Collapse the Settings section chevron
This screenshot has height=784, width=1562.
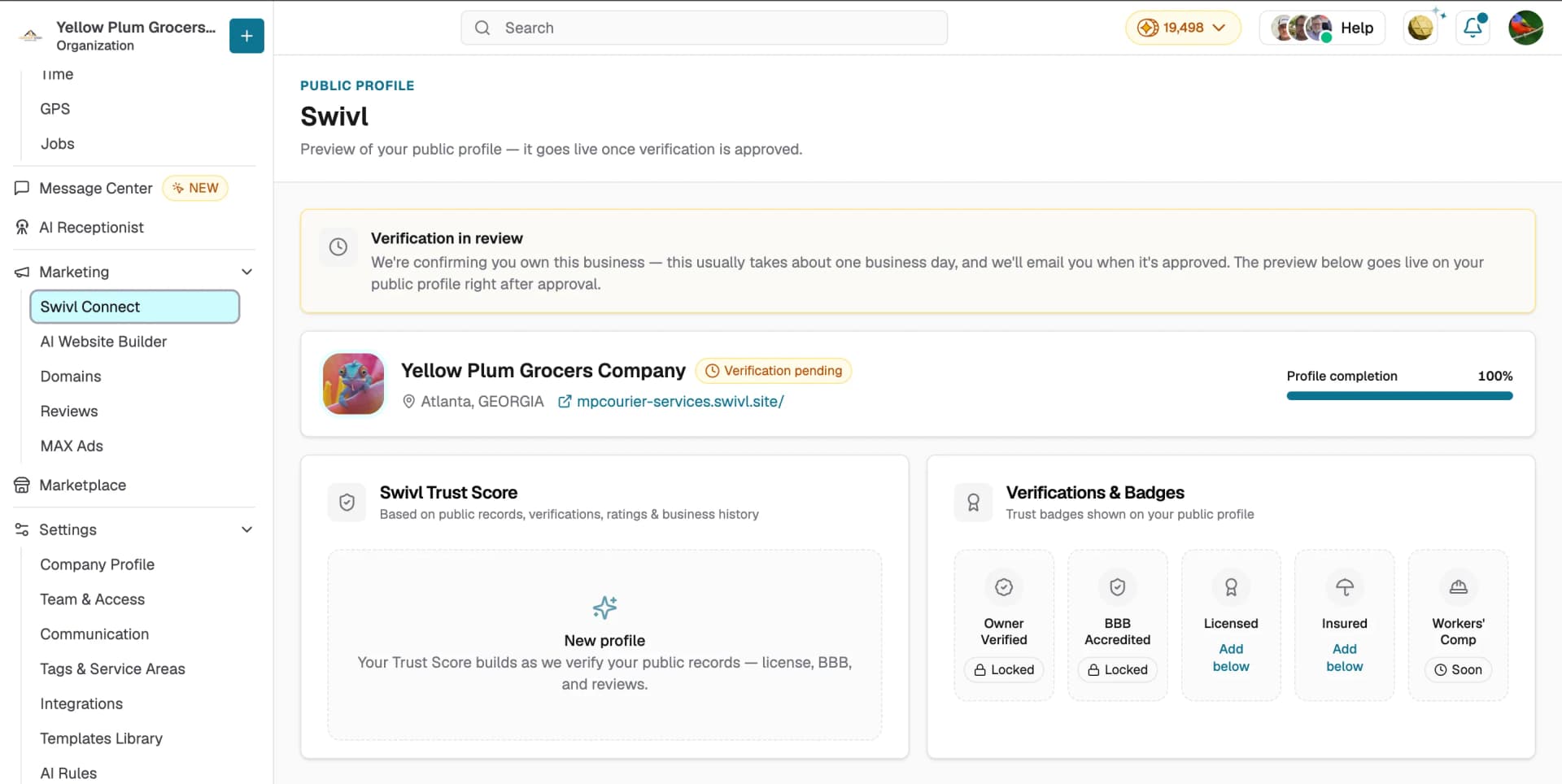click(x=247, y=529)
